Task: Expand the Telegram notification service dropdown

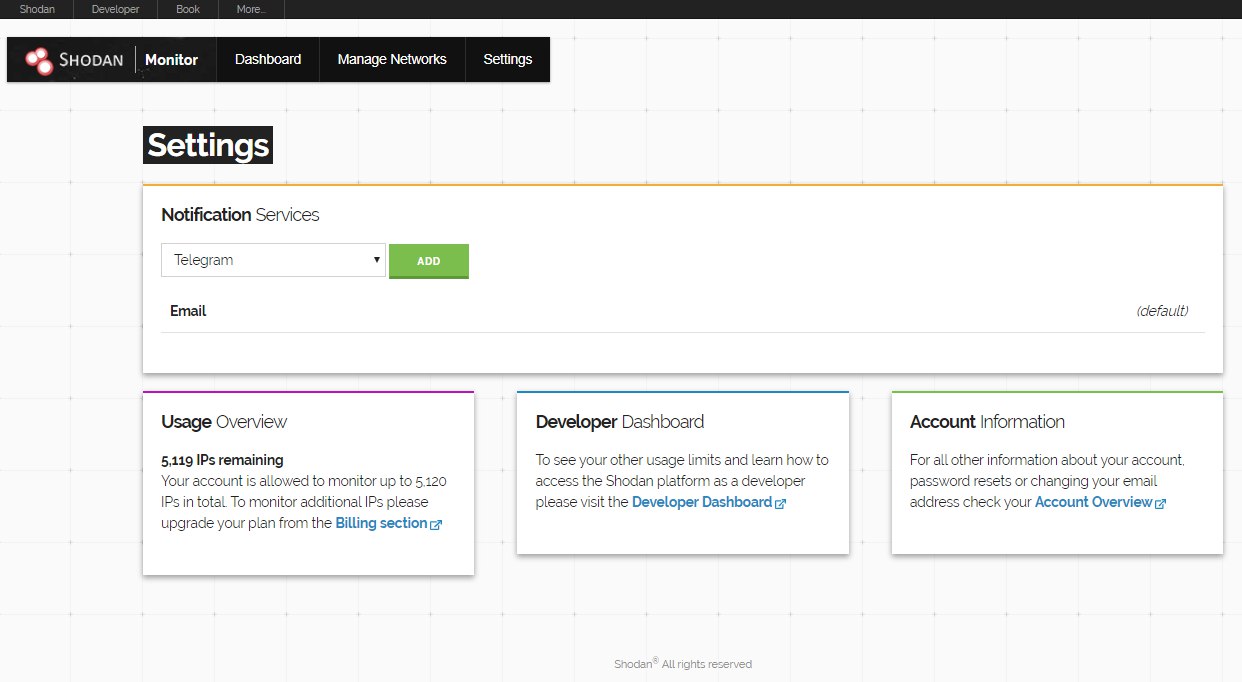Action: pyautogui.click(x=273, y=260)
